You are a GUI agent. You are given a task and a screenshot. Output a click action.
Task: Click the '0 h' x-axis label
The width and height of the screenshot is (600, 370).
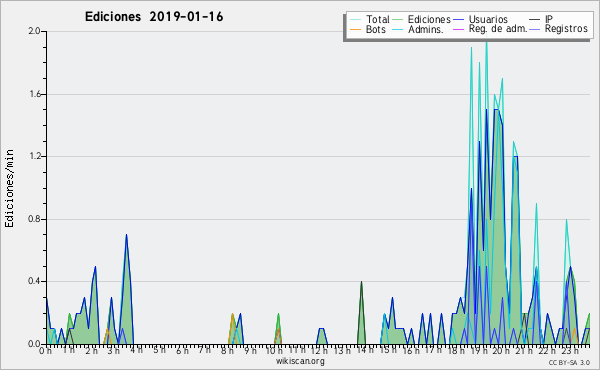tap(45, 351)
